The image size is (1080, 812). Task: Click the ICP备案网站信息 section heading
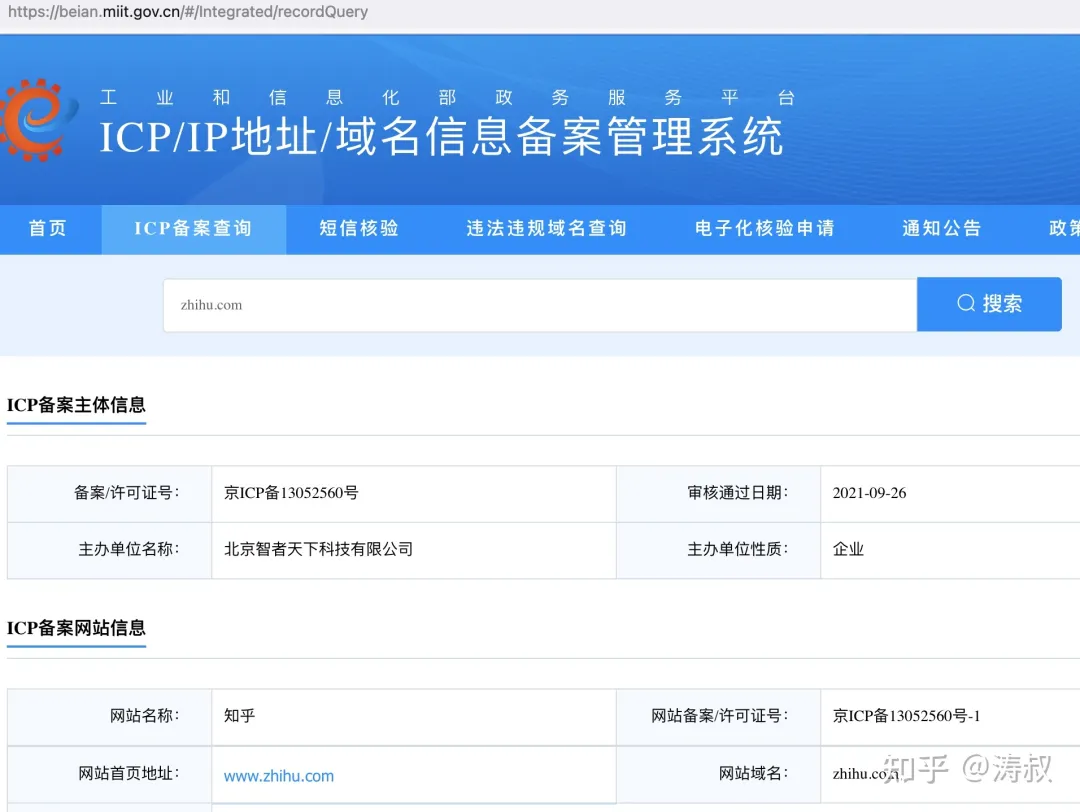click(x=76, y=628)
